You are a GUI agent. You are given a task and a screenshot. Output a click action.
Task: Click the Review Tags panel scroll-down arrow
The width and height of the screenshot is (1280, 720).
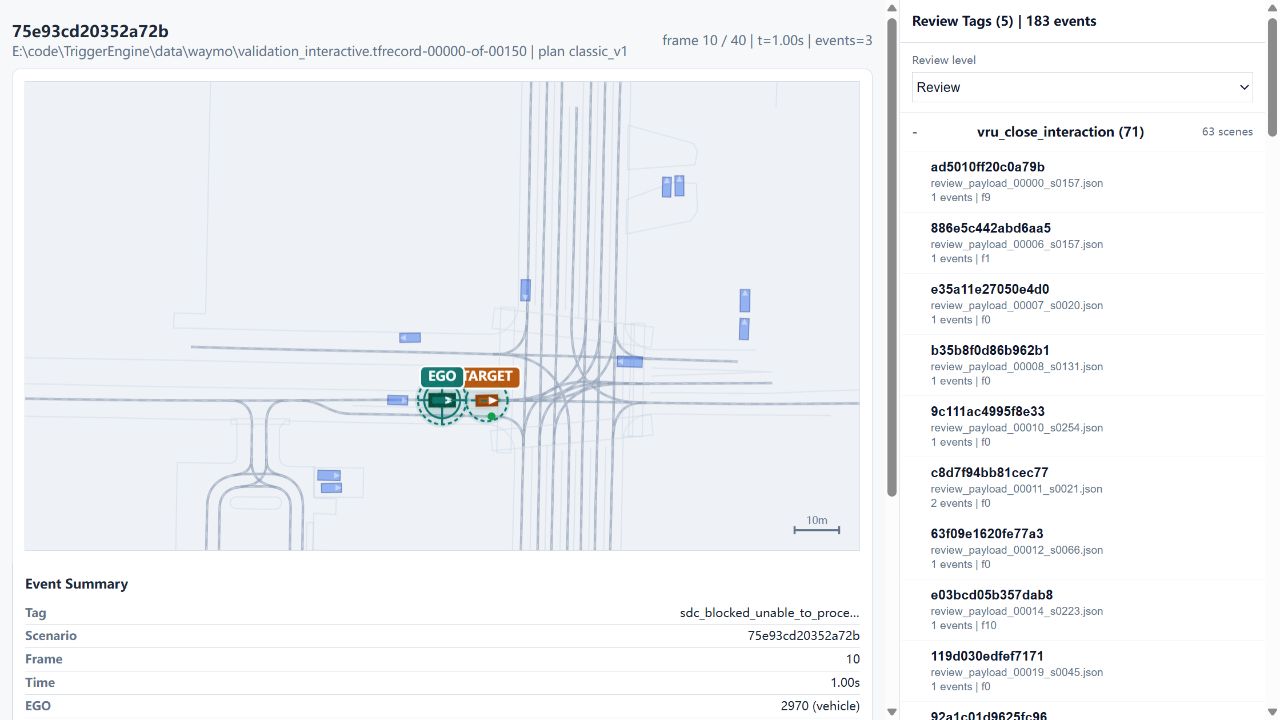[x=1273, y=712]
